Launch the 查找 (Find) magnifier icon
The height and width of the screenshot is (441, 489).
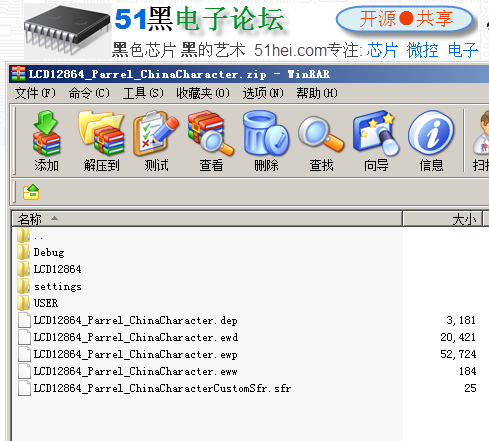pos(321,141)
